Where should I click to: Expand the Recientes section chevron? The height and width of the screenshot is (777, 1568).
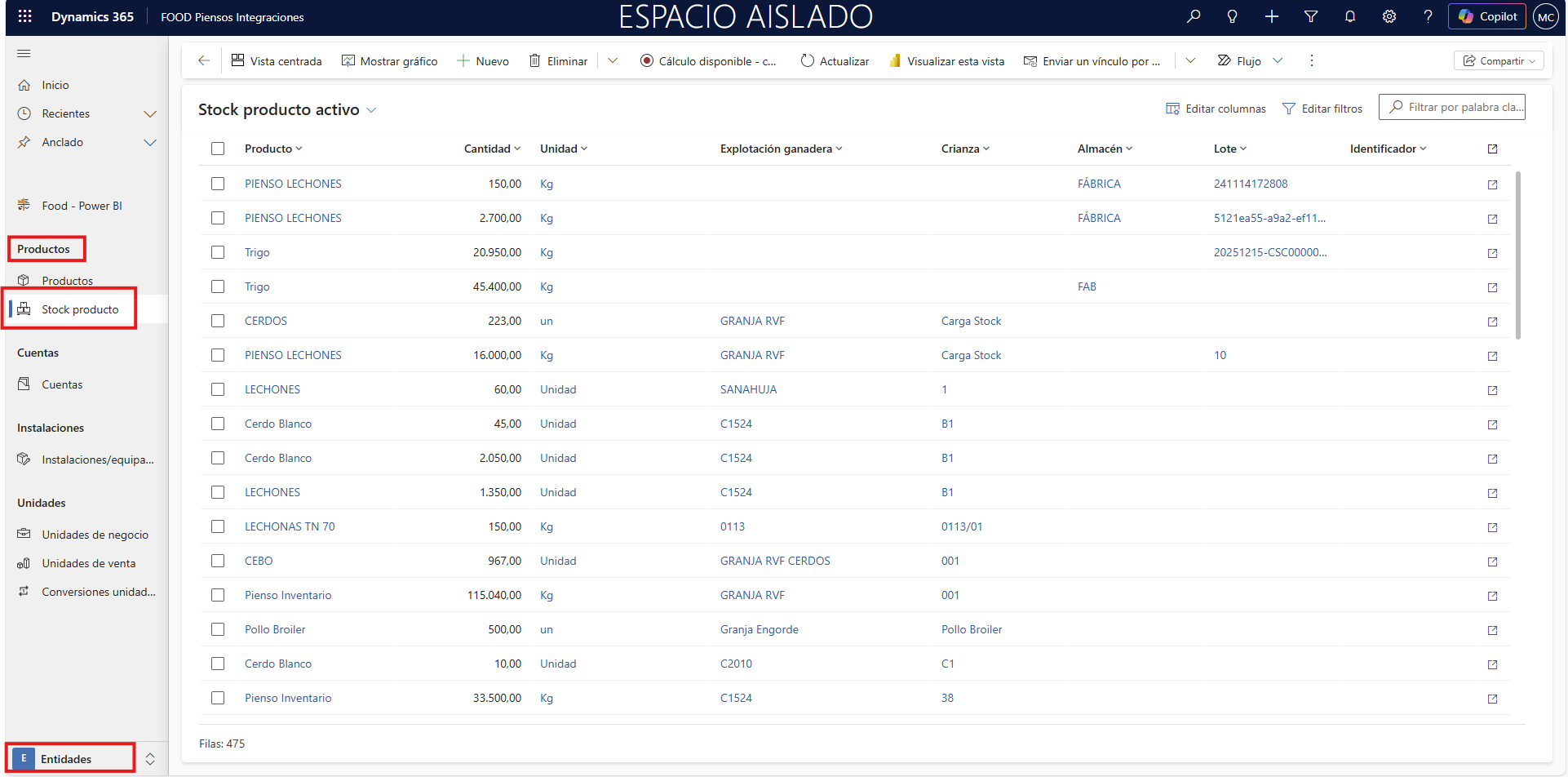click(x=150, y=113)
